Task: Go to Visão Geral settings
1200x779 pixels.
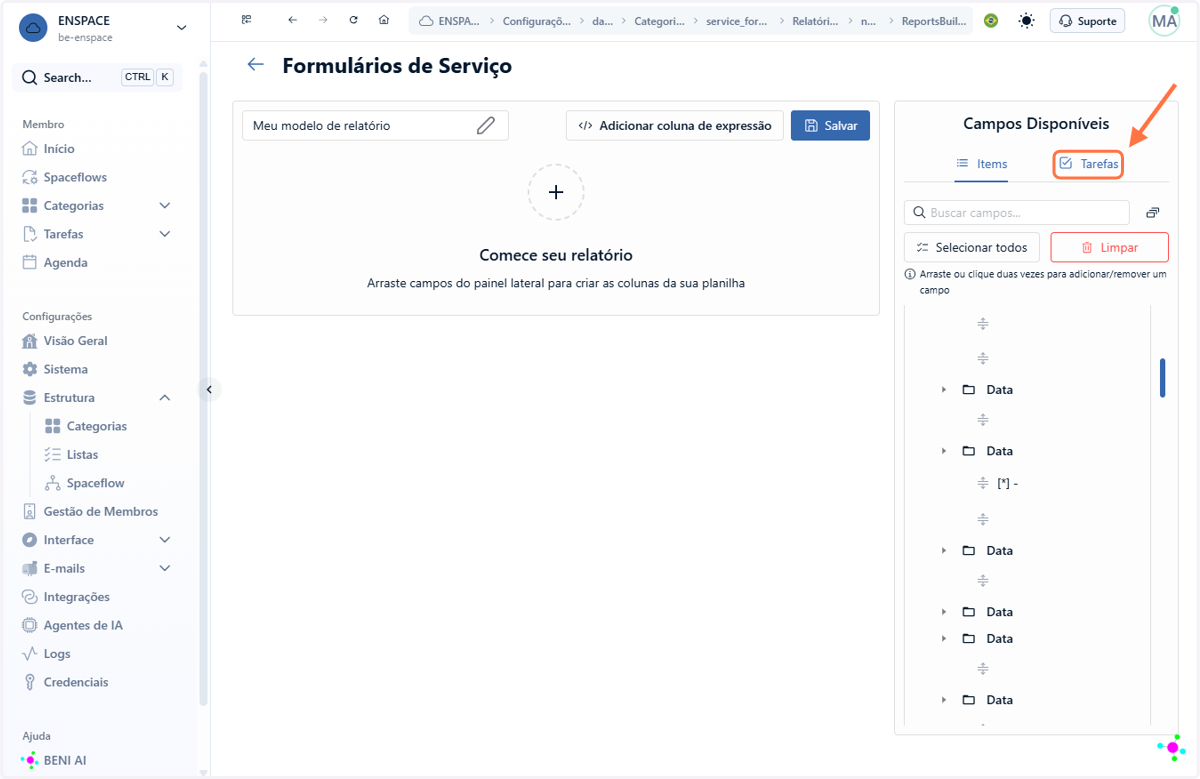Action: click(x=75, y=341)
